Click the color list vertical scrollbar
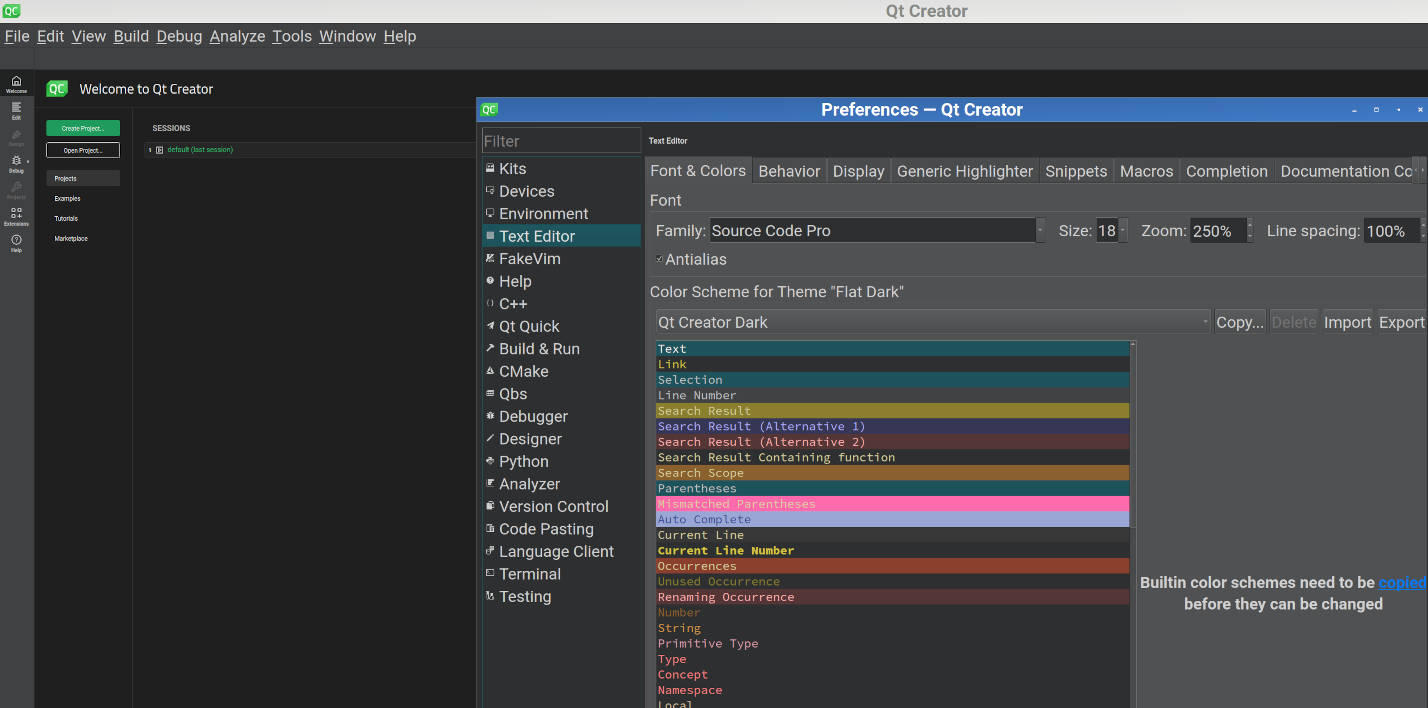The width and height of the screenshot is (1428, 708). (1133, 524)
